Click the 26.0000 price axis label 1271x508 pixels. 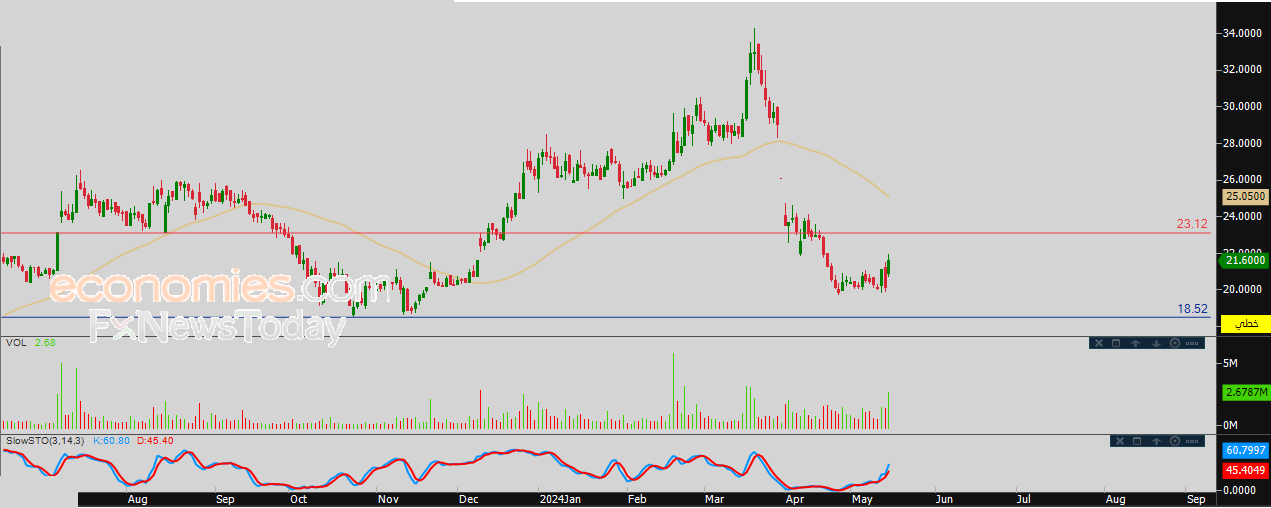(1241, 179)
